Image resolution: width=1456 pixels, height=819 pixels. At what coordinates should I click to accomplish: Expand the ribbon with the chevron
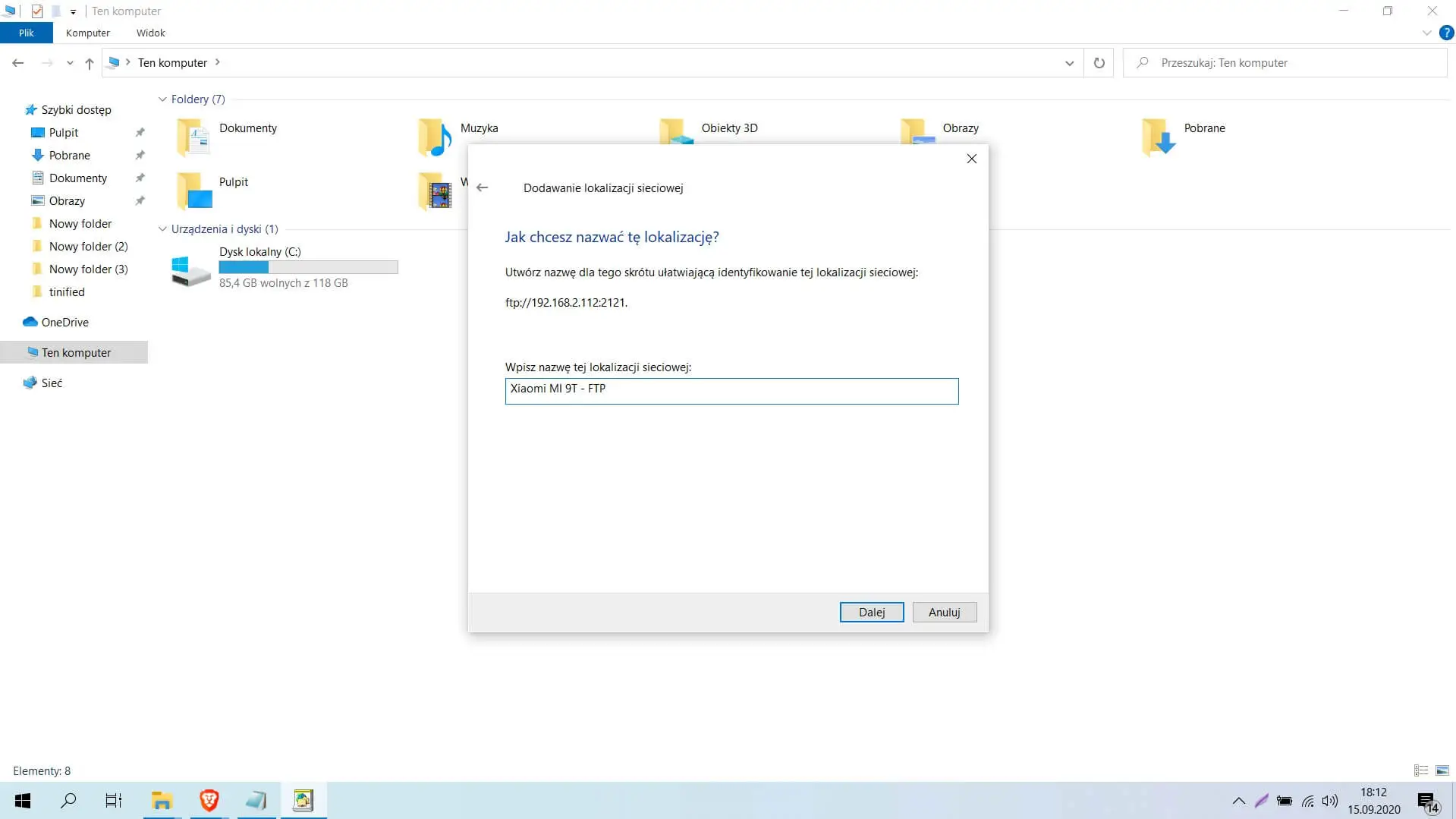[1426, 33]
